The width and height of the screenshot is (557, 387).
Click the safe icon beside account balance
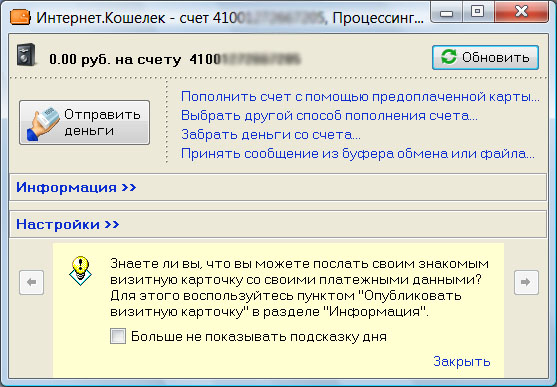pyautogui.click(x=26, y=54)
